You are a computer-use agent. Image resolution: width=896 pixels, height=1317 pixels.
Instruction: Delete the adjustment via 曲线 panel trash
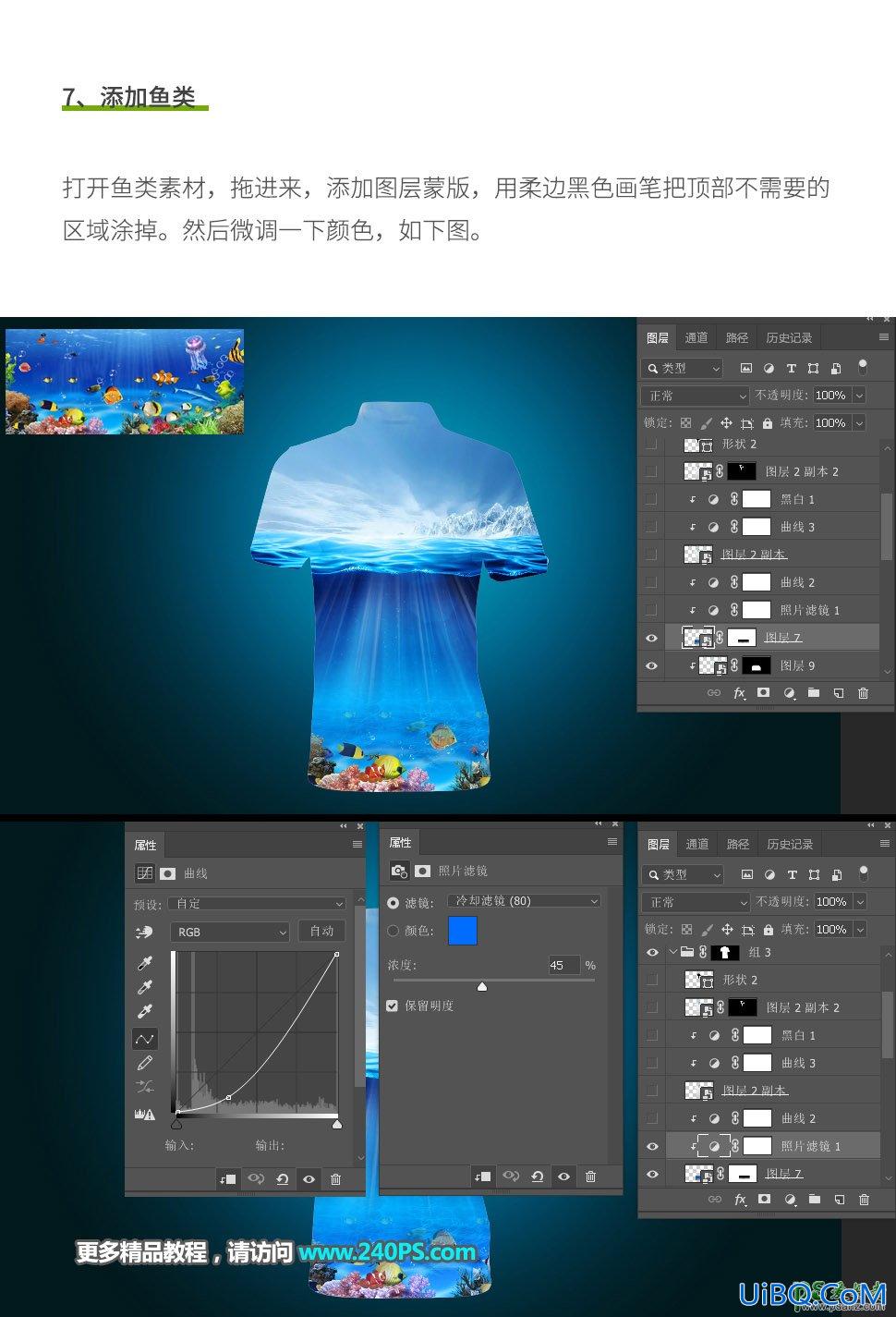pyautogui.click(x=335, y=1178)
